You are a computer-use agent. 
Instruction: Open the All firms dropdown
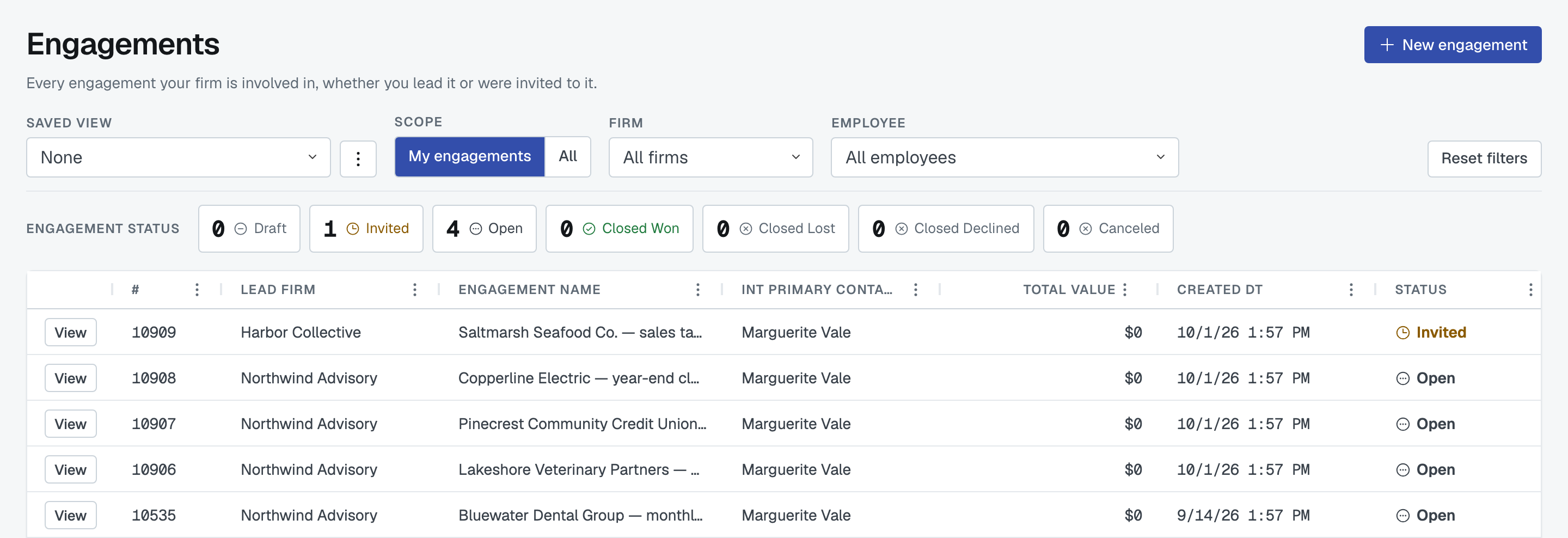point(710,157)
